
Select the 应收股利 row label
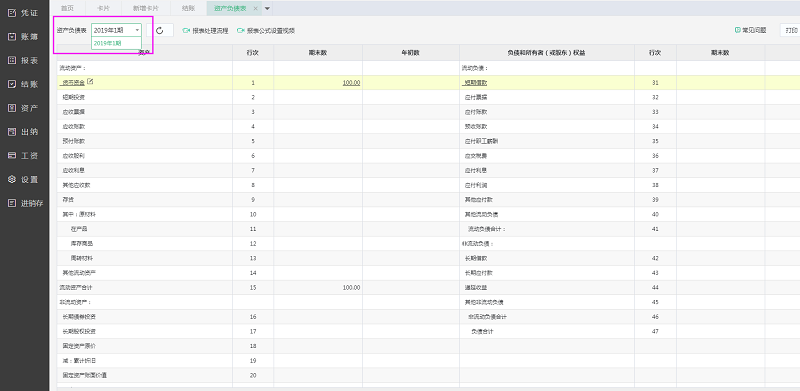pos(74,156)
